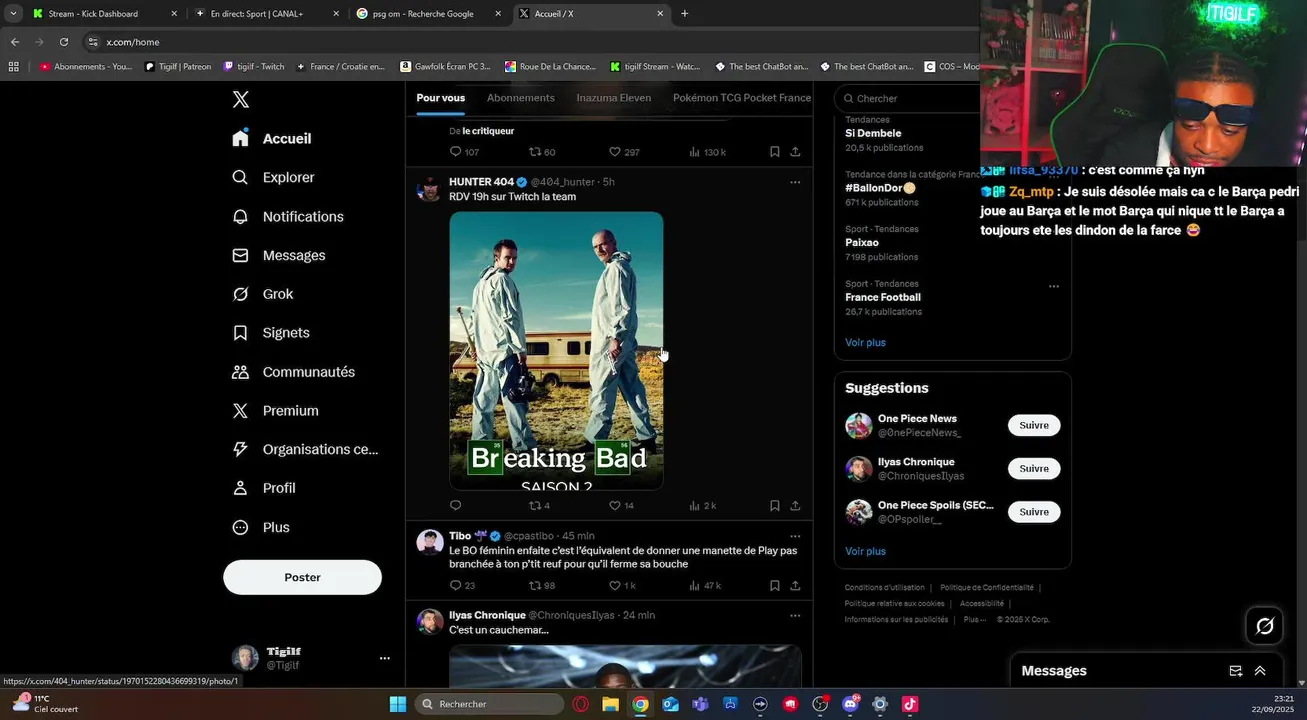Open more options on Ilyas Chronique post
Image resolution: width=1307 pixels, height=720 pixels.
click(795, 615)
